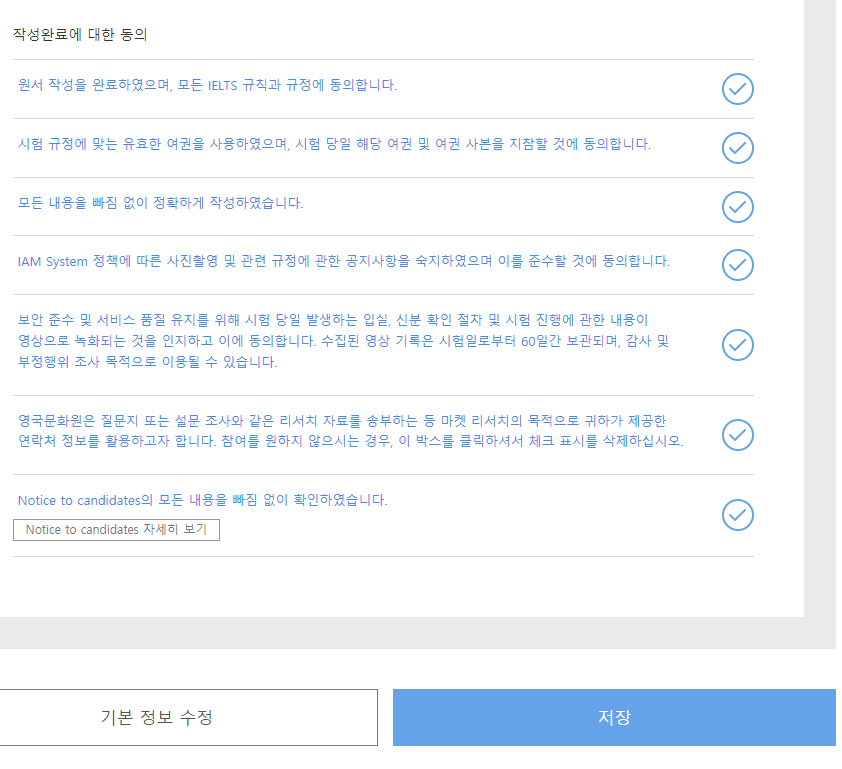Uncheck the IELTS rules and regulations agreement checkmark

(x=737, y=89)
